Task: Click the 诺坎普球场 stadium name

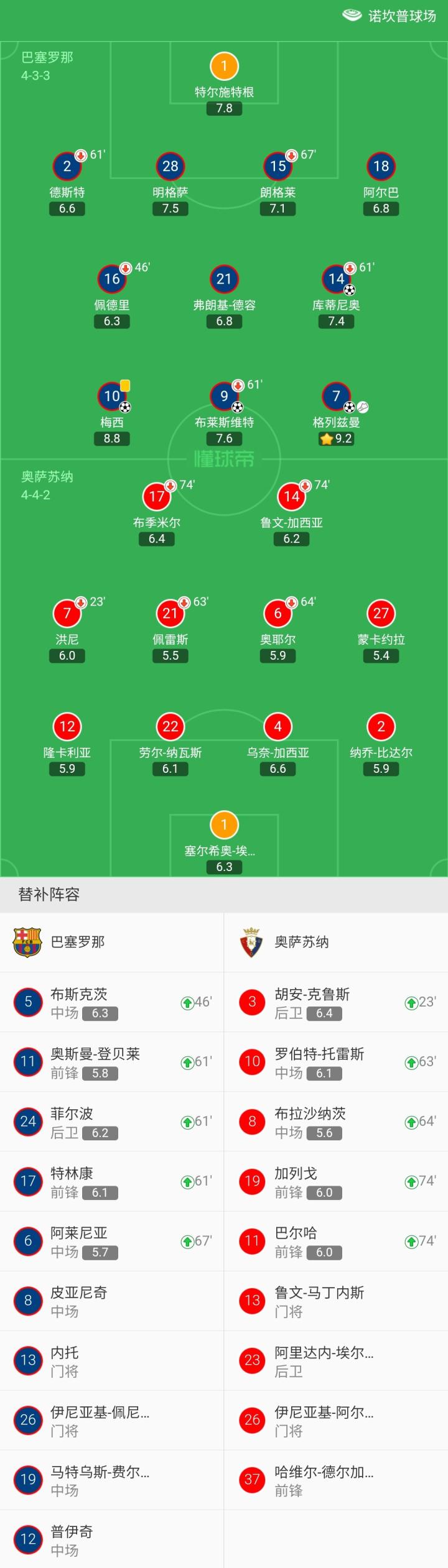Action: pyautogui.click(x=402, y=16)
